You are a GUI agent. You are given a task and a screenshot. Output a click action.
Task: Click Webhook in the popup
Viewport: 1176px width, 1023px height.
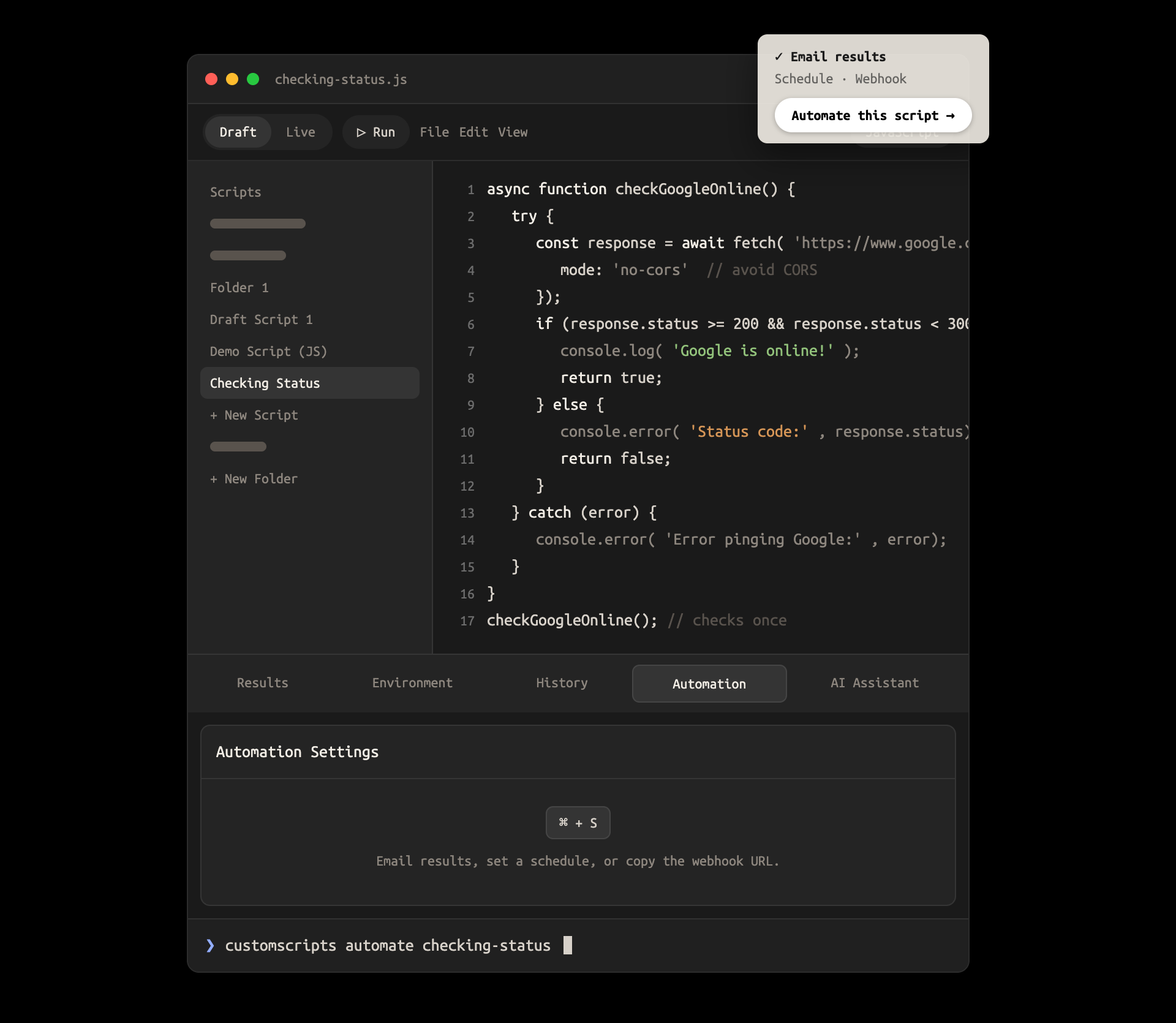click(x=880, y=78)
